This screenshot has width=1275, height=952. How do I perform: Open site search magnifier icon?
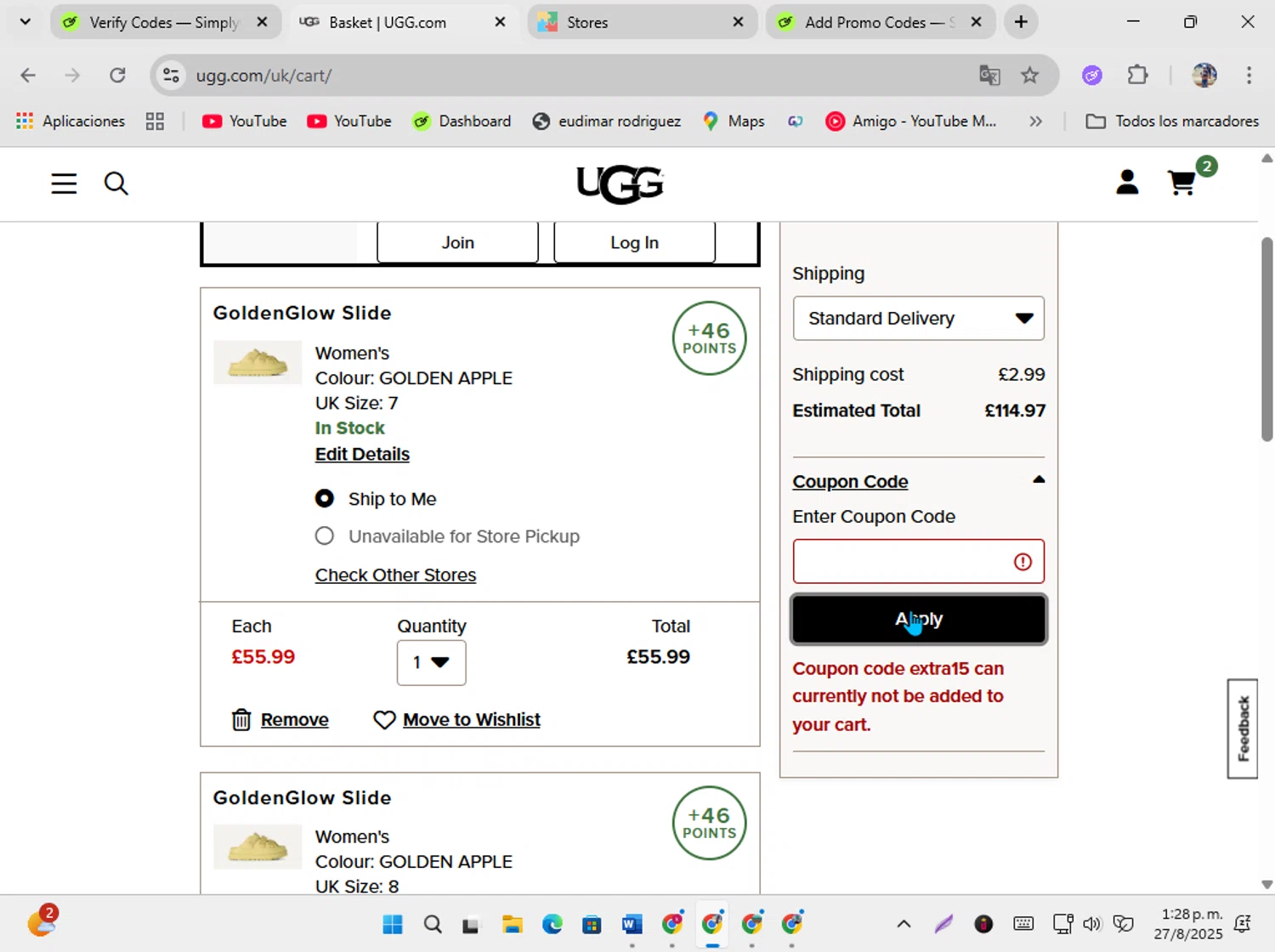(116, 184)
